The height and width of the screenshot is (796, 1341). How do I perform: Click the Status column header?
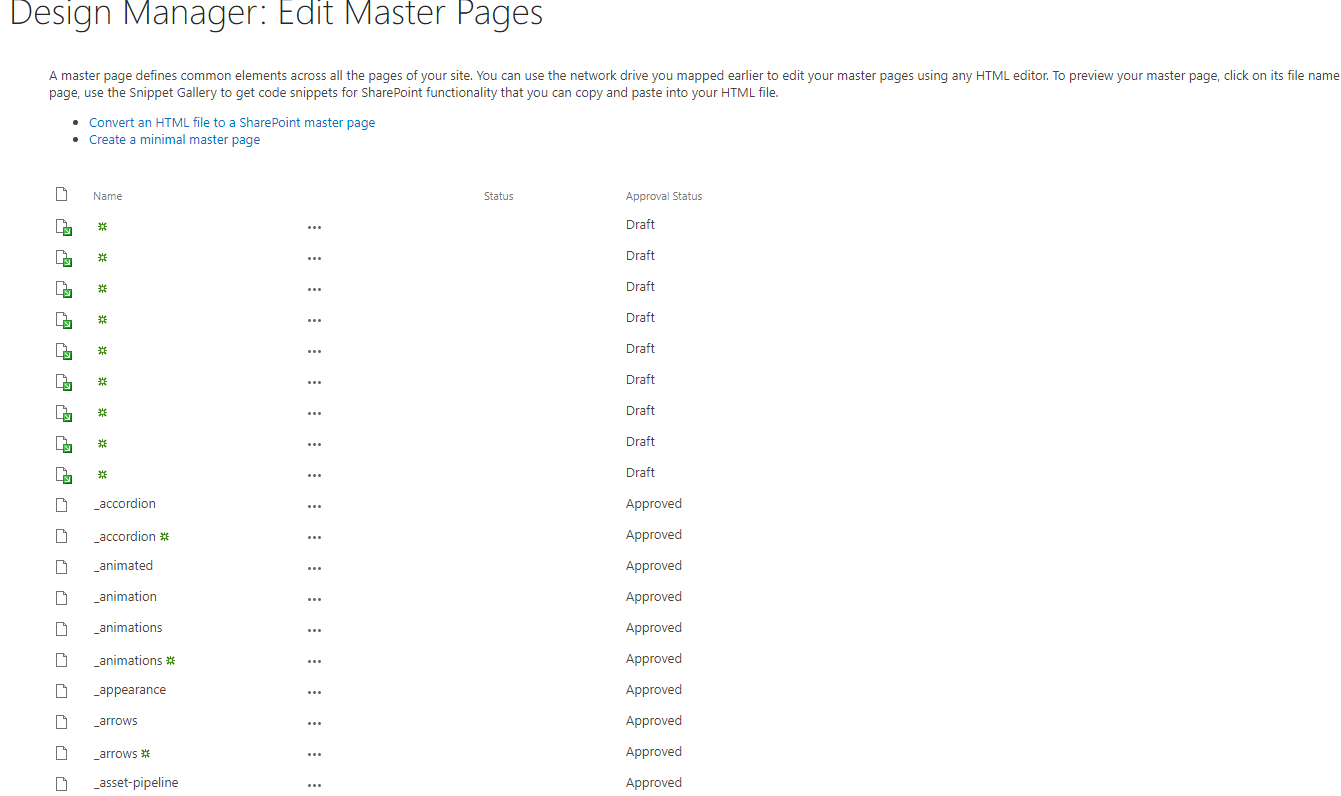pos(498,195)
